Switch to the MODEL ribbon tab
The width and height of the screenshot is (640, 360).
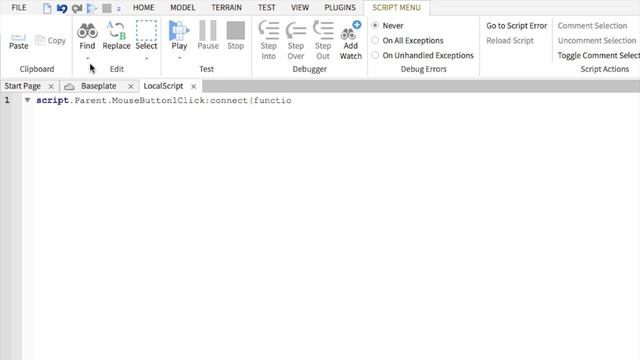(x=182, y=7)
